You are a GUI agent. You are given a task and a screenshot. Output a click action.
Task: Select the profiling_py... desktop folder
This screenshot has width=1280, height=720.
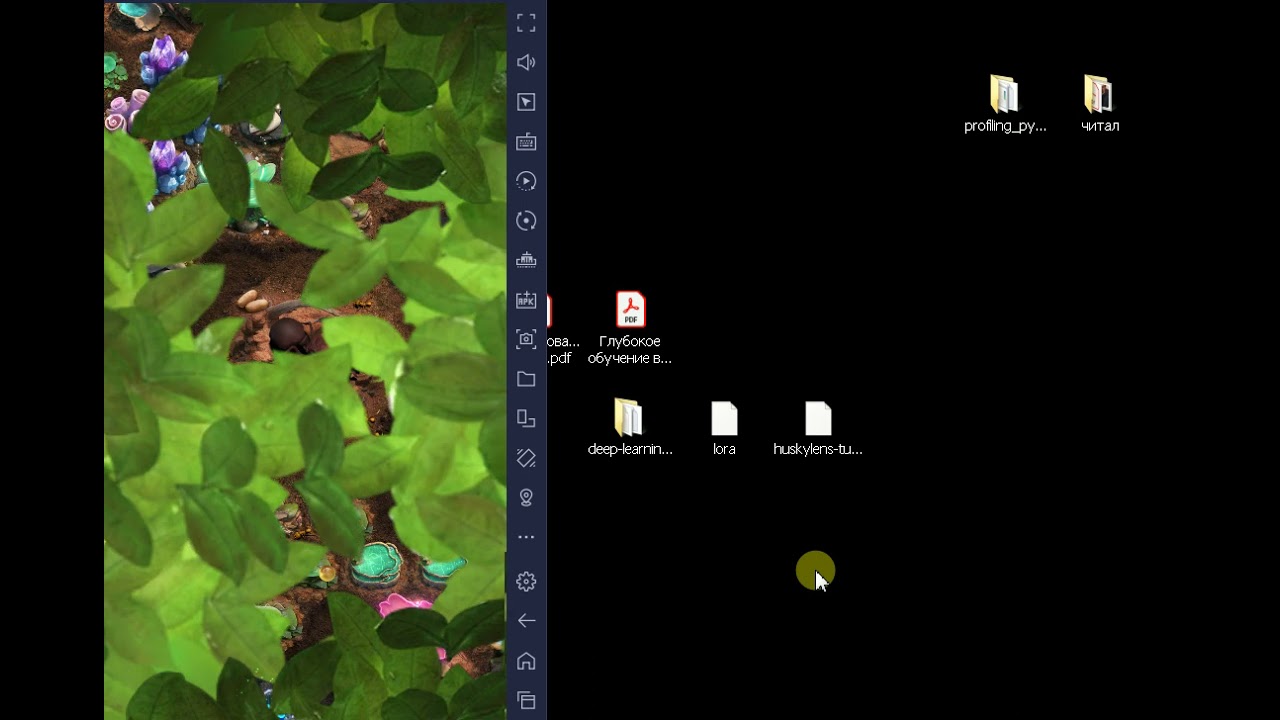pos(1005,104)
